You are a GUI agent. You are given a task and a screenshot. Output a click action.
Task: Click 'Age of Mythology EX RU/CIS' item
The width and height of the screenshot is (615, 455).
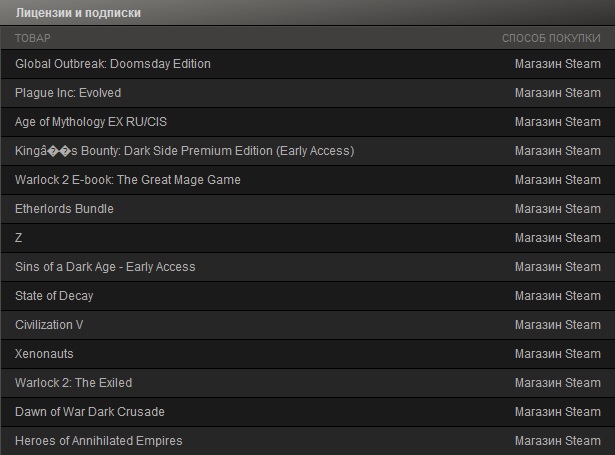[x=91, y=122]
